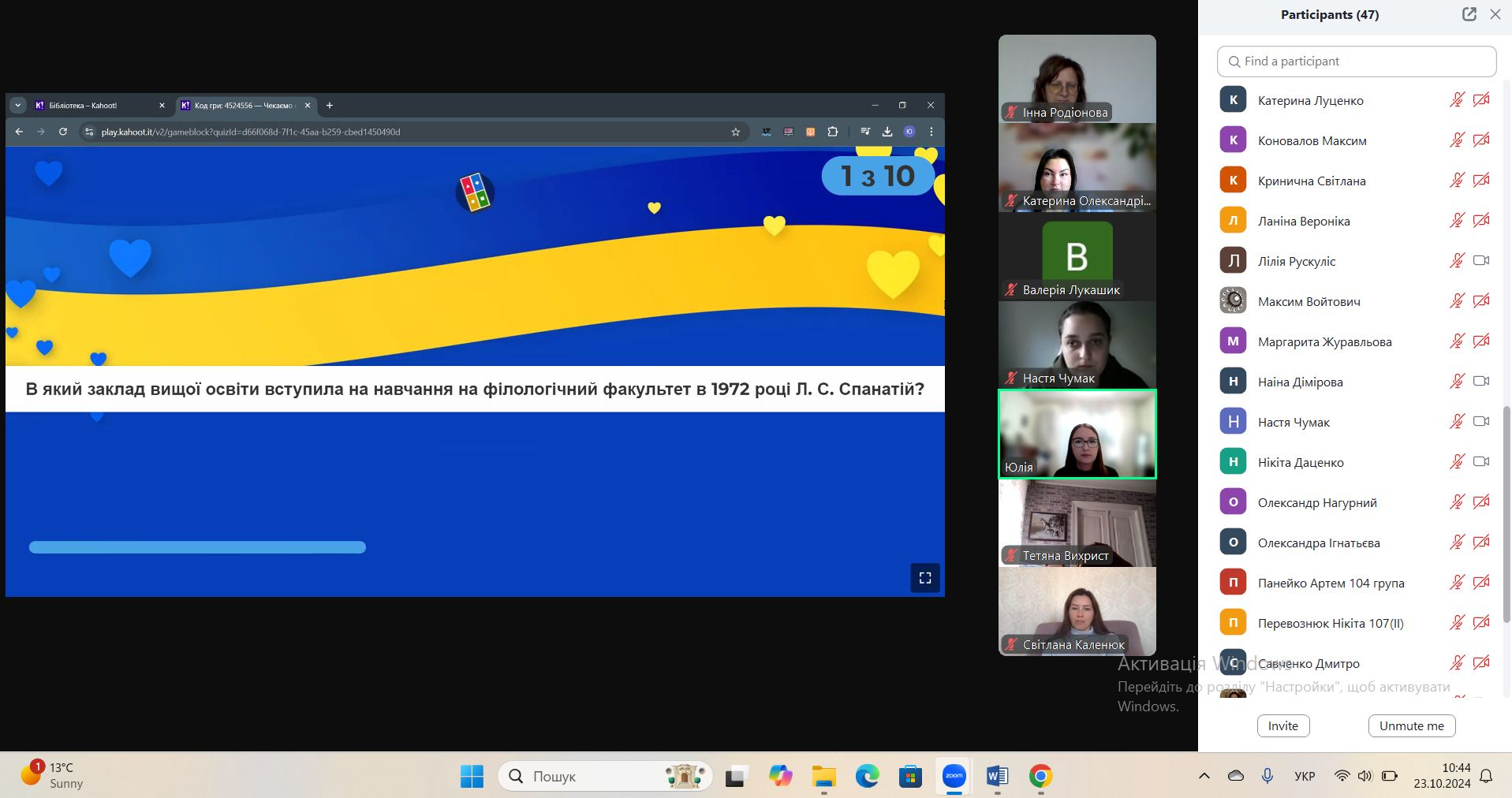Open the Chrome downloads icon
The height and width of the screenshot is (798, 1512).
[887, 132]
